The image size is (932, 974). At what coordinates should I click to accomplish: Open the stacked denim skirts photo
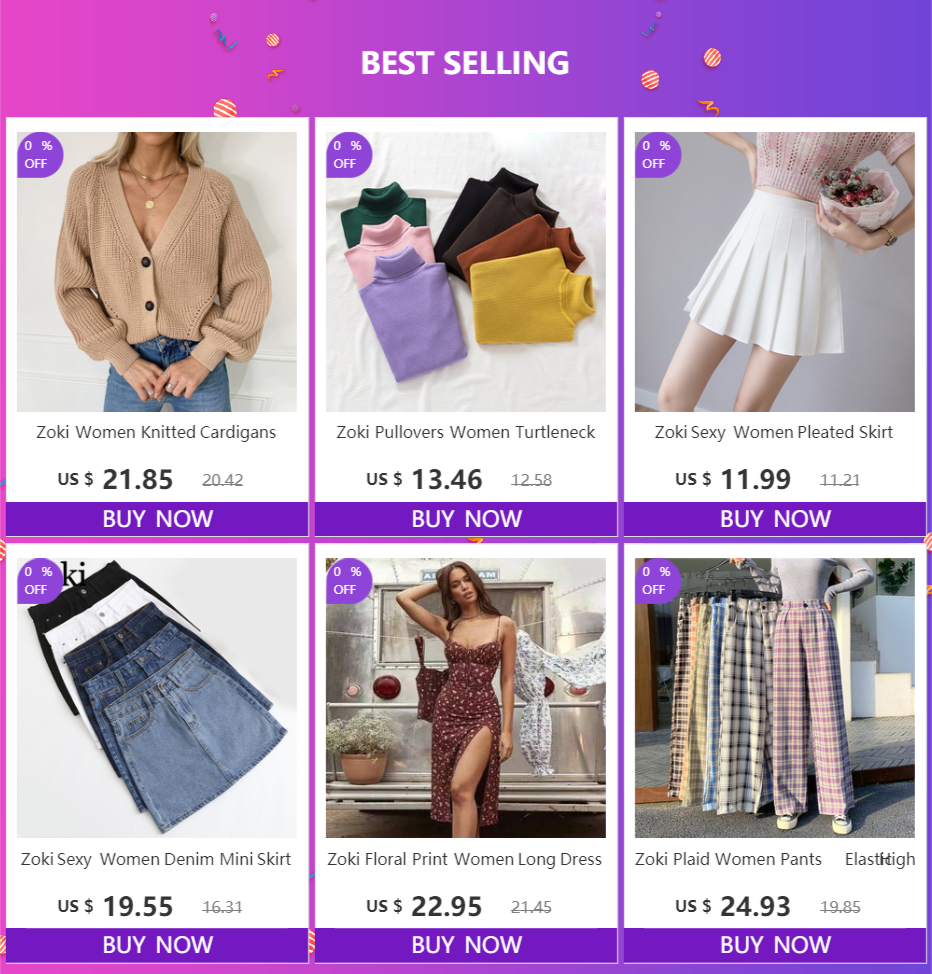[x=157, y=698]
